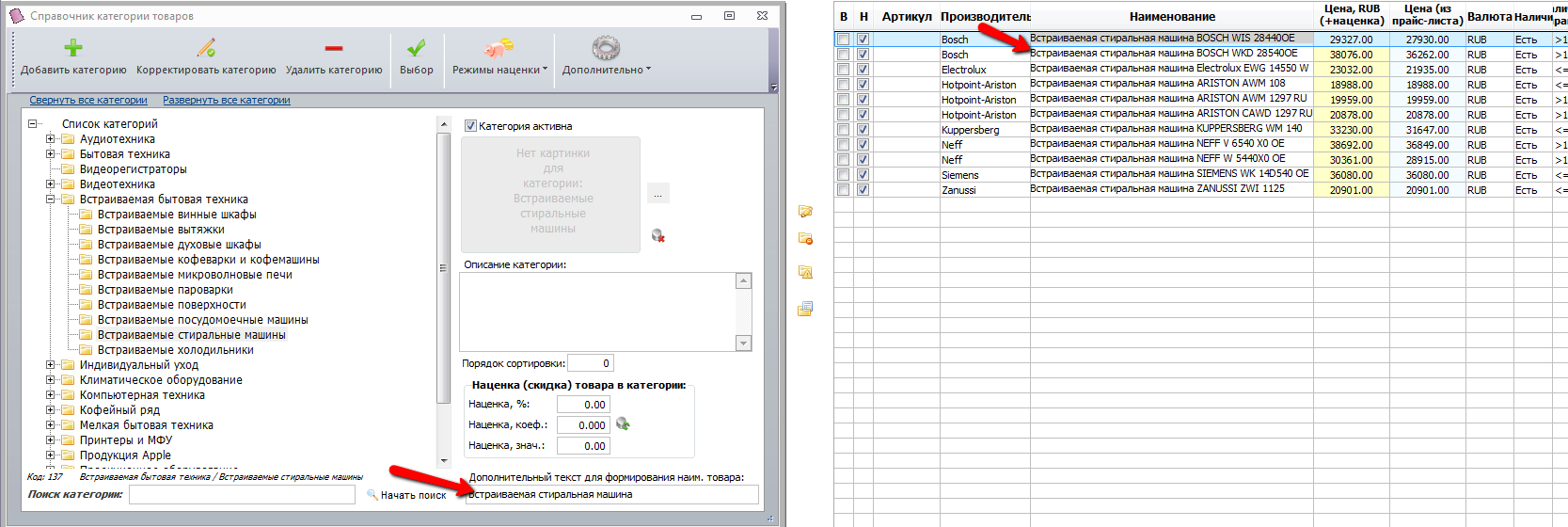Expand the Бытовая техника category

click(x=50, y=153)
